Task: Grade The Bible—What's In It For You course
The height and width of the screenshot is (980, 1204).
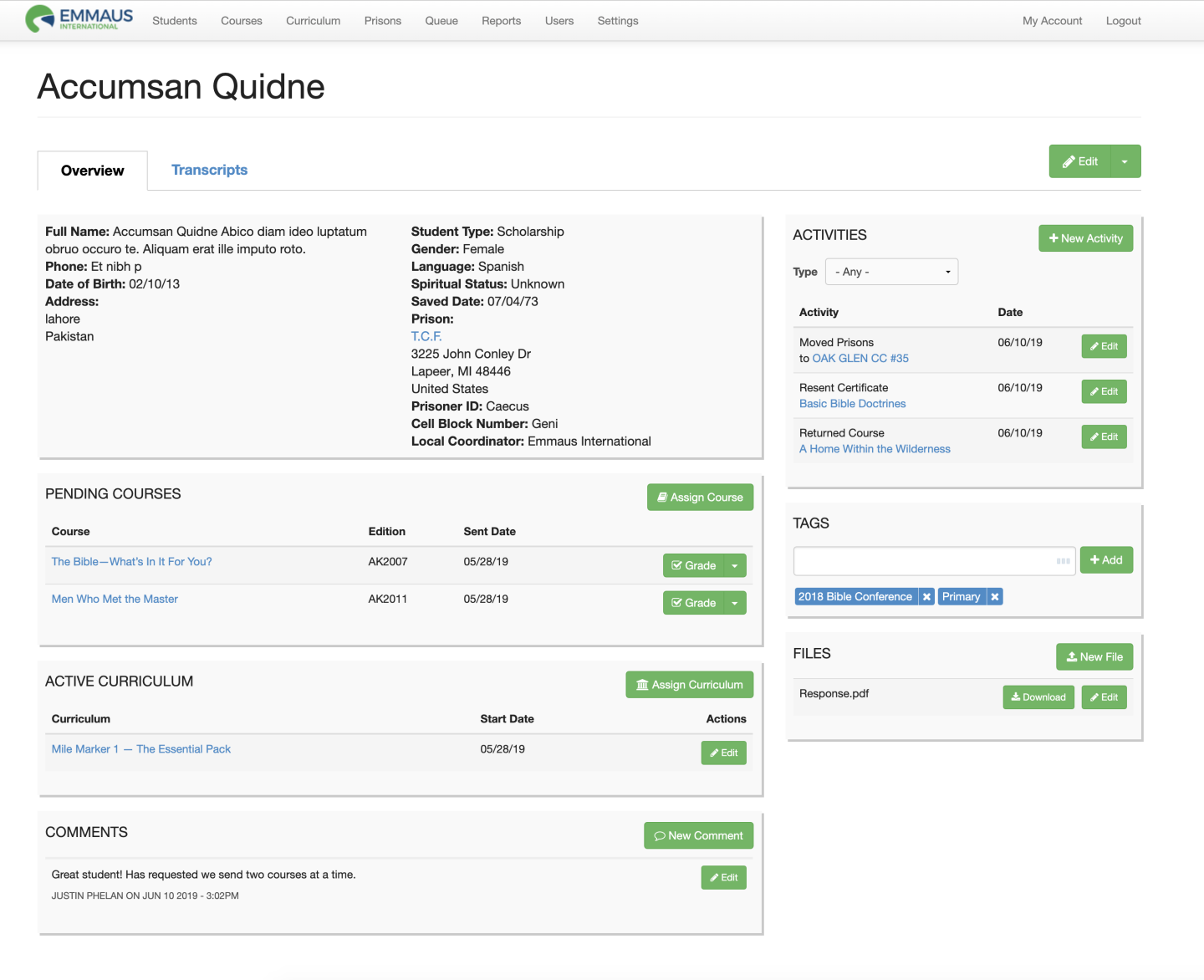Action: 693,566
